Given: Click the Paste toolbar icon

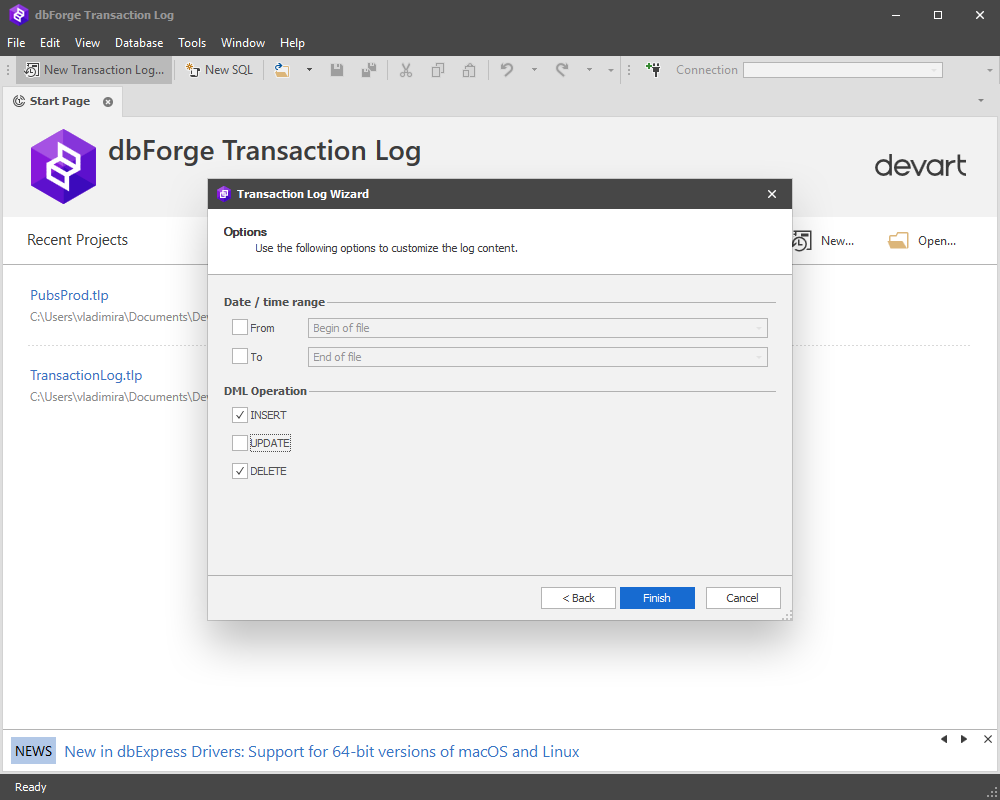Looking at the screenshot, I should 469,70.
